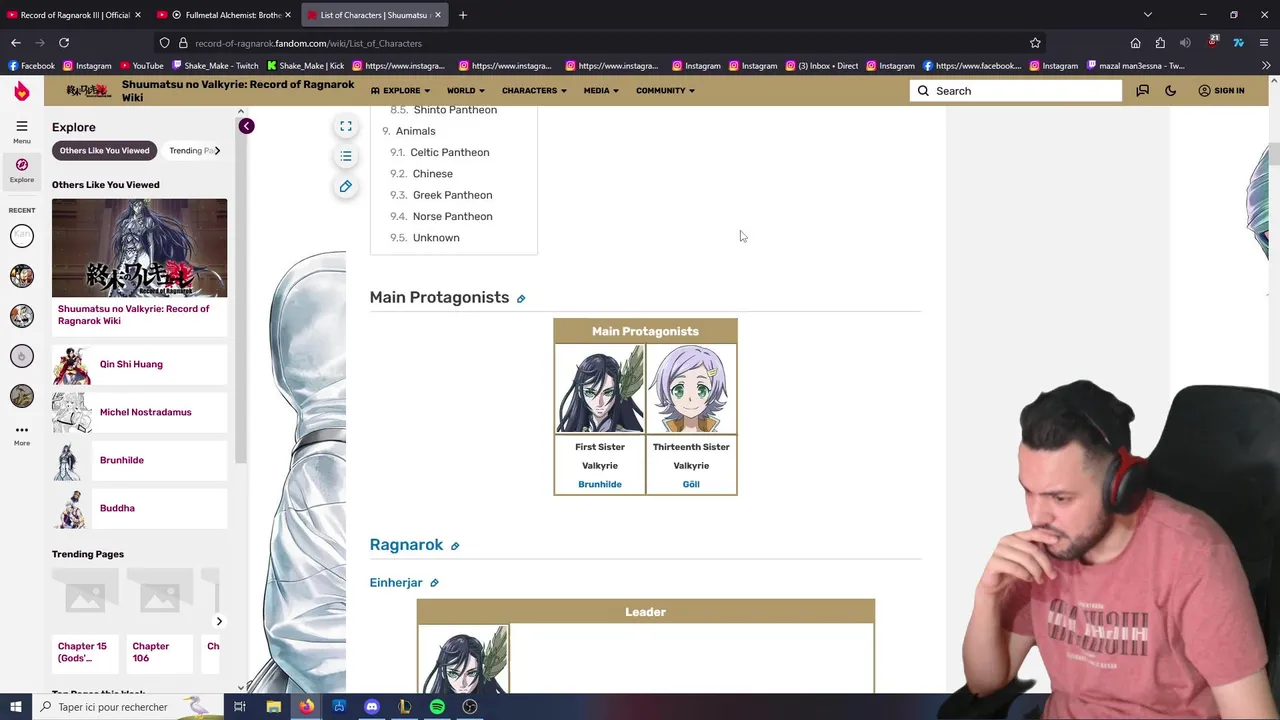This screenshot has width=1280, height=720.
Task: Open the Brunhilde link in protagonists table
Action: (x=600, y=484)
